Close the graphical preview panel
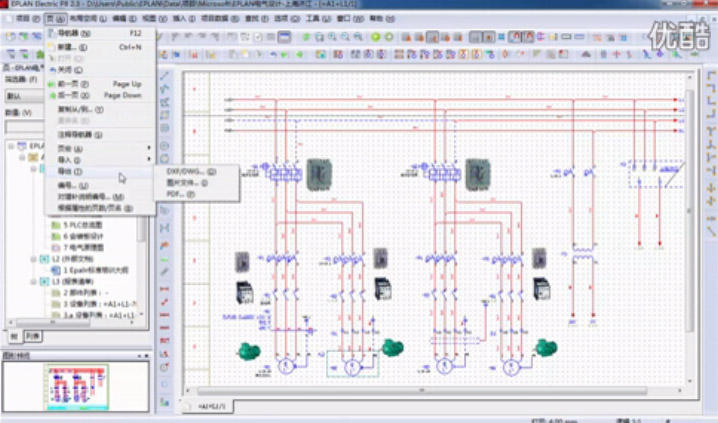 click(x=147, y=356)
